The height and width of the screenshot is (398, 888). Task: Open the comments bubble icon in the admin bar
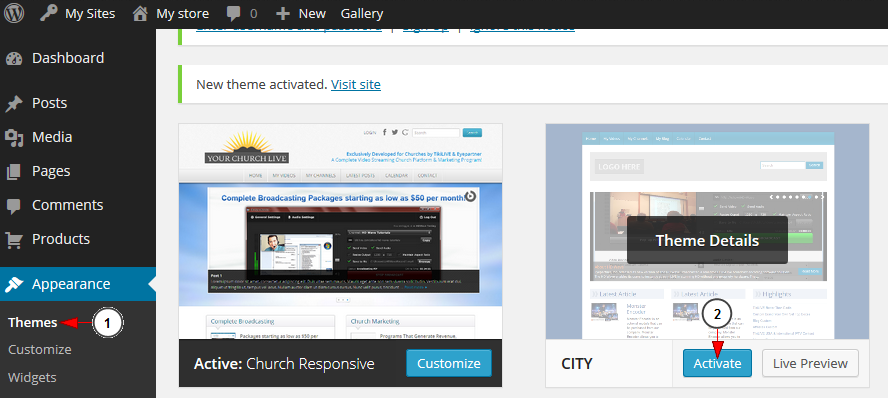(x=233, y=14)
